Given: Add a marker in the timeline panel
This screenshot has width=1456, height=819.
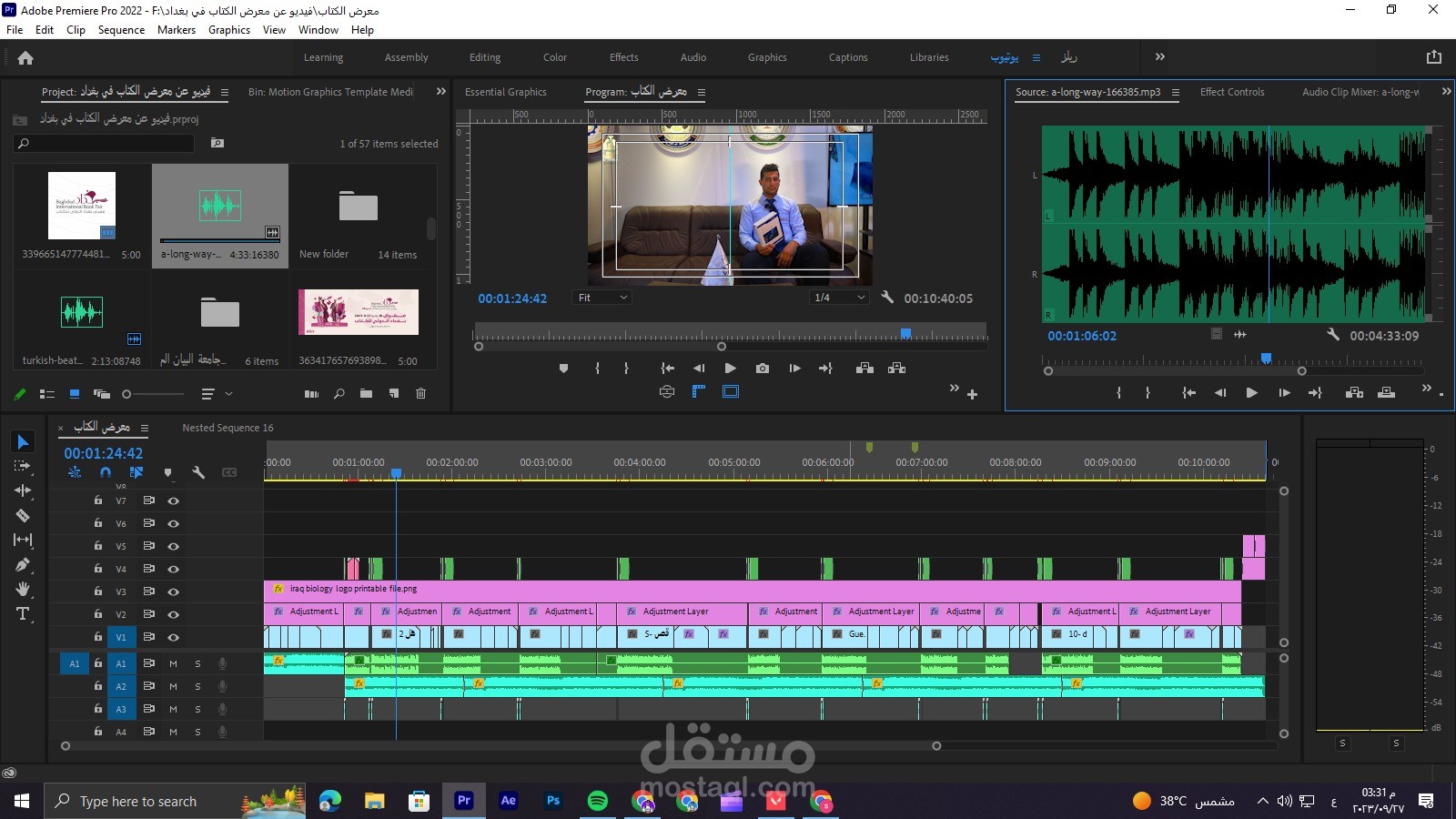Looking at the screenshot, I should click(x=167, y=472).
